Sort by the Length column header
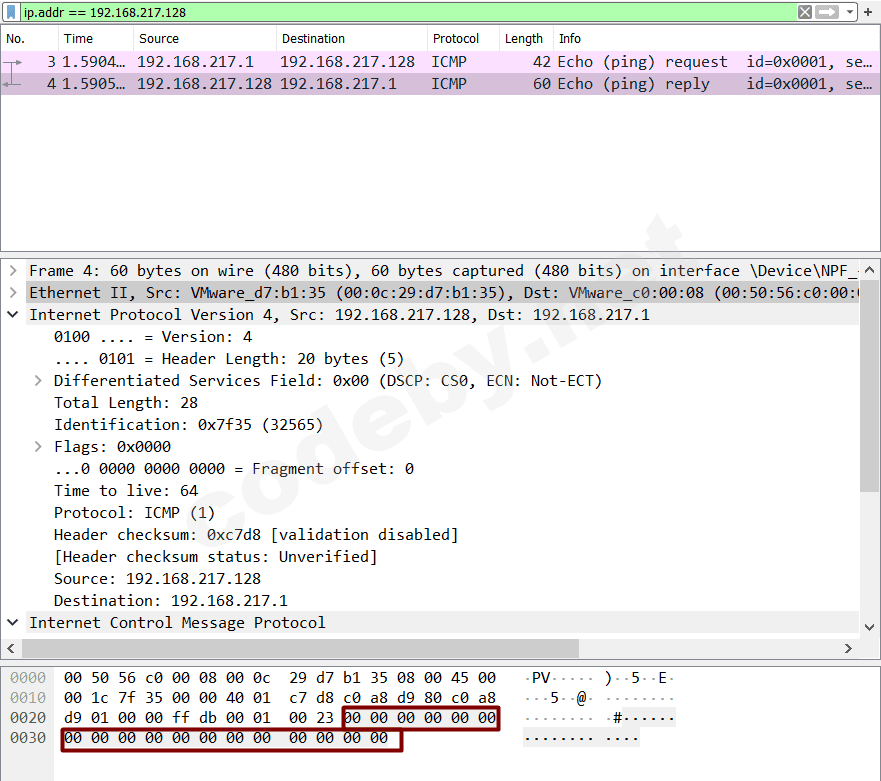 (526, 39)
